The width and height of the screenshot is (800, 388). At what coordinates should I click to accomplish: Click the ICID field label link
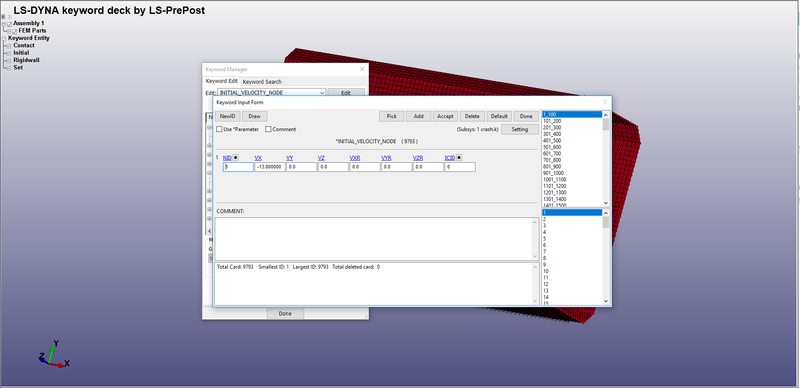(x=449, y=158)
